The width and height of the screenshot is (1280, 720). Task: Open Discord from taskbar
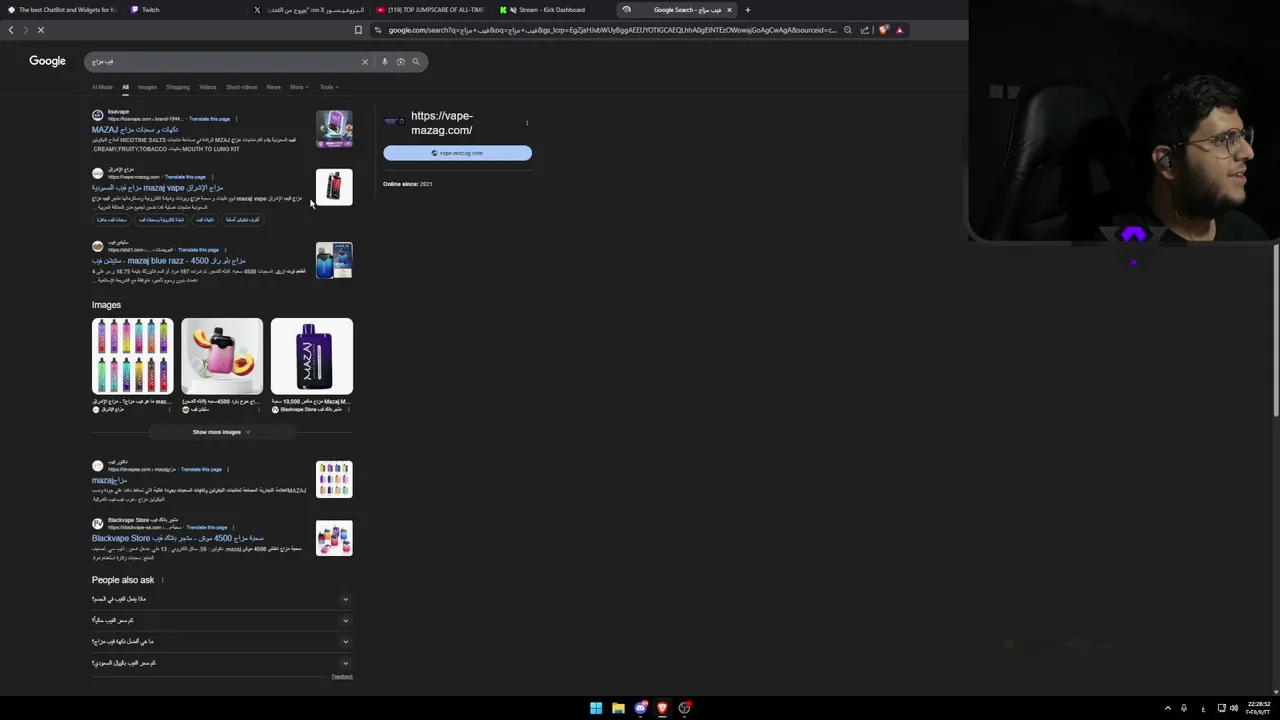(640, 708)
